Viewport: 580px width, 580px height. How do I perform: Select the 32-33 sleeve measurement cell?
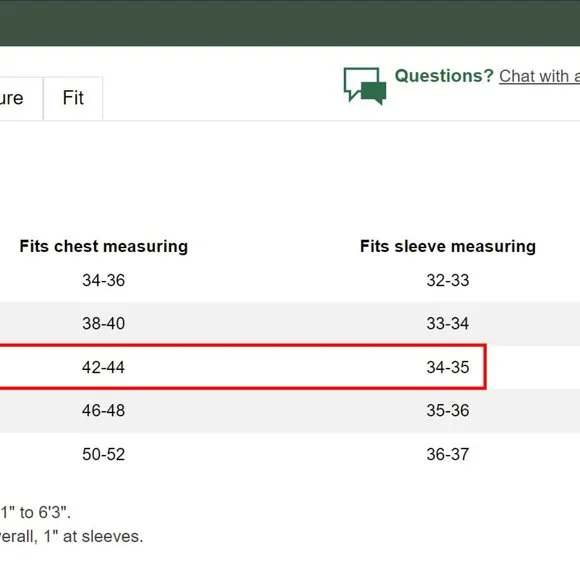coord(448,280)
